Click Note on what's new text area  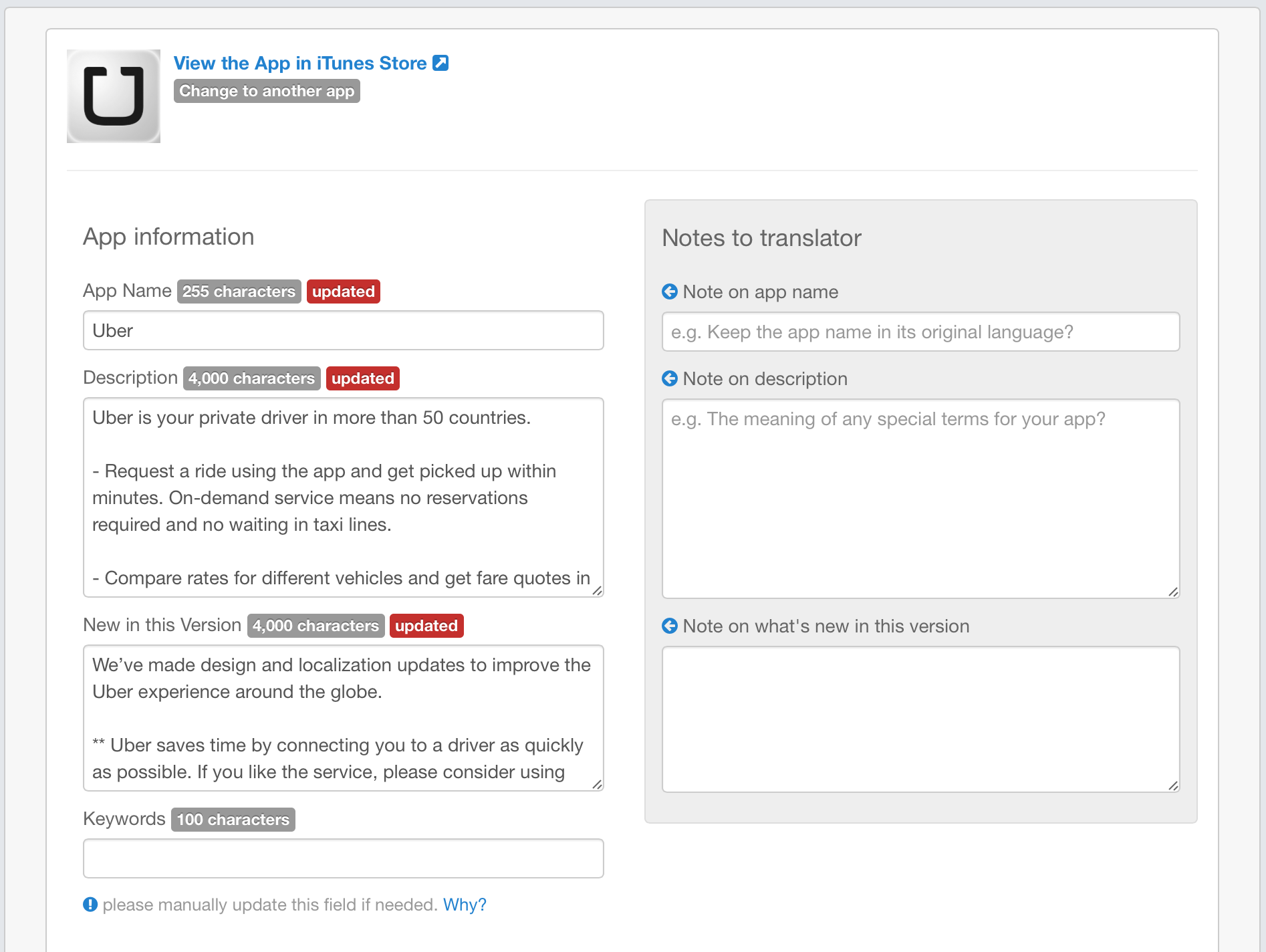point(921,719)
